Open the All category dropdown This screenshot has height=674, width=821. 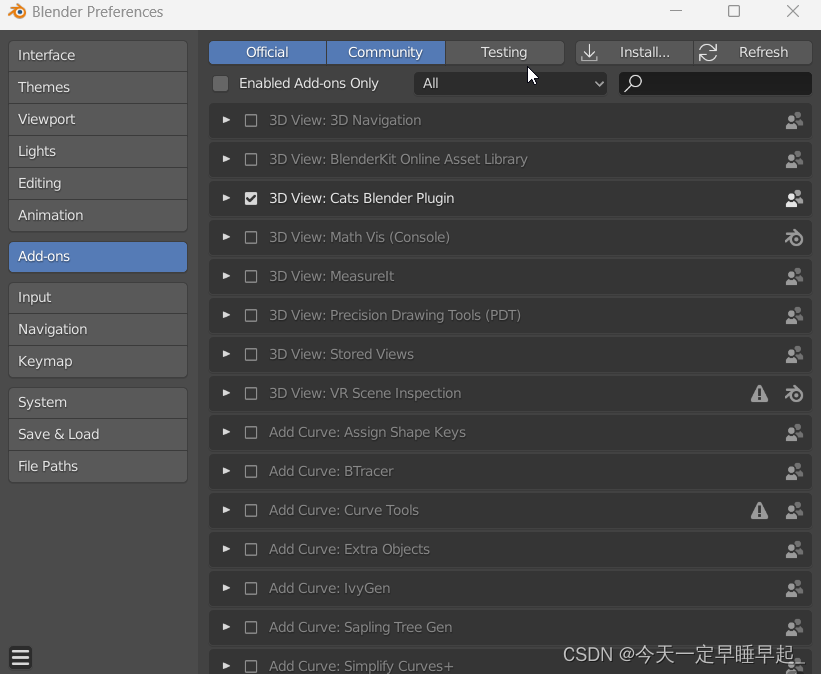510,84
